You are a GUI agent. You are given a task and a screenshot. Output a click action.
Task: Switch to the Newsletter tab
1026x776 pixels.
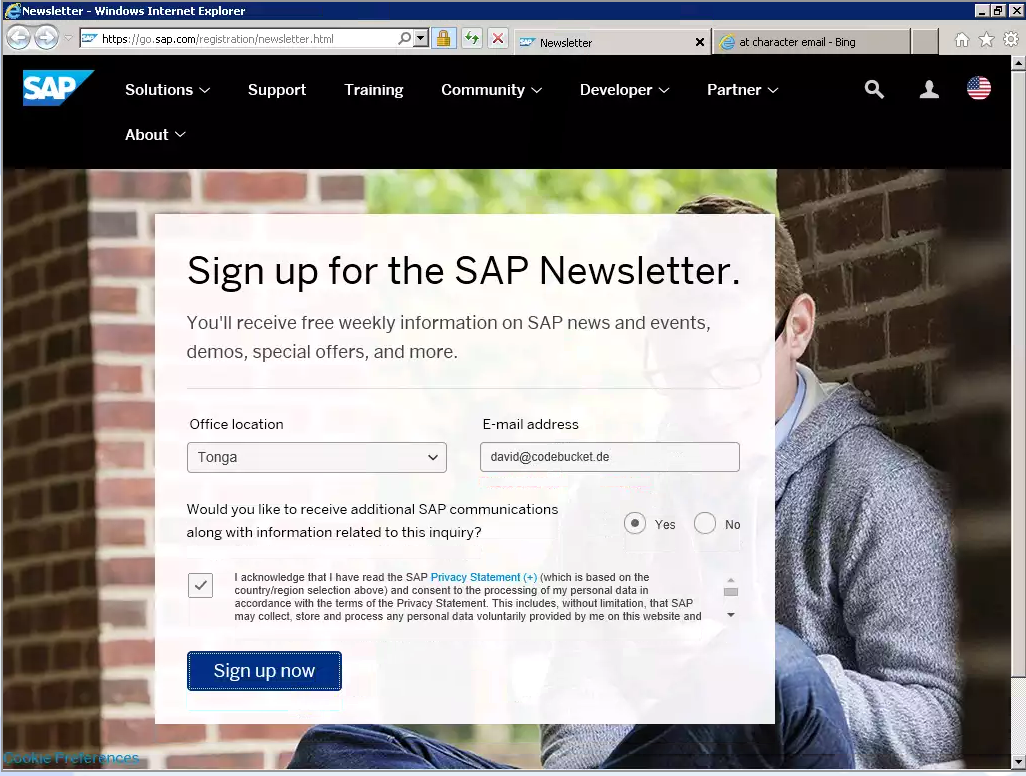612,42
